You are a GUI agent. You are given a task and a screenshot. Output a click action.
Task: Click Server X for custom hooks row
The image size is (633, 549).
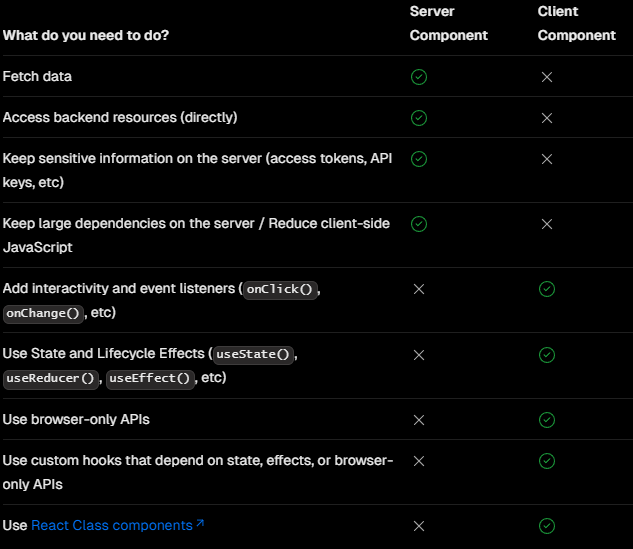click(x=419, y=461)
